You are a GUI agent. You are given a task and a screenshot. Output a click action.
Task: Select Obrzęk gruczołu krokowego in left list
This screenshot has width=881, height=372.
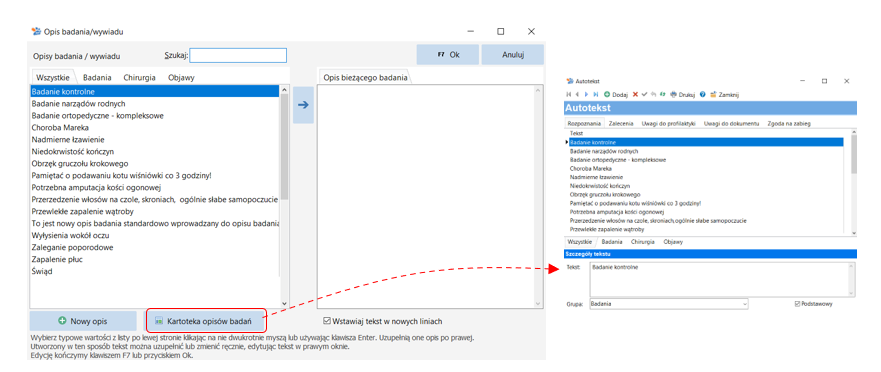pos(155,164)
